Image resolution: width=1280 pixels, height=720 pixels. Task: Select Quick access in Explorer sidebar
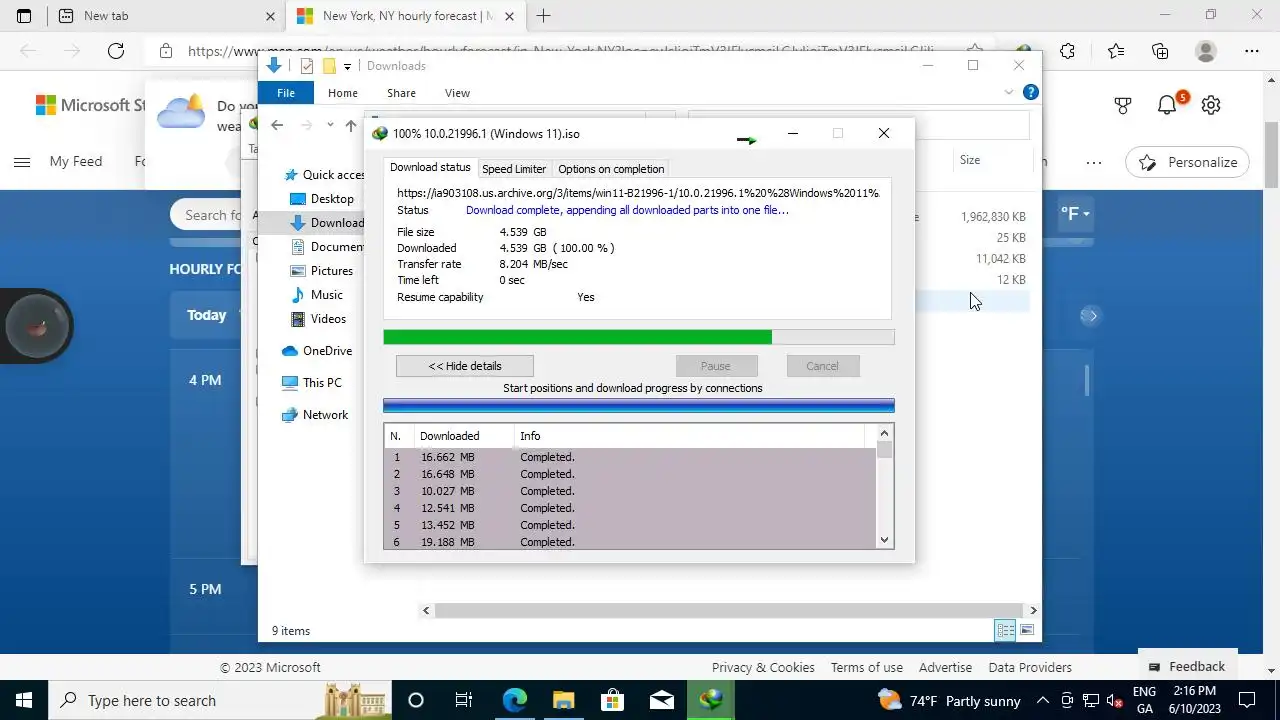pos(324,175)
